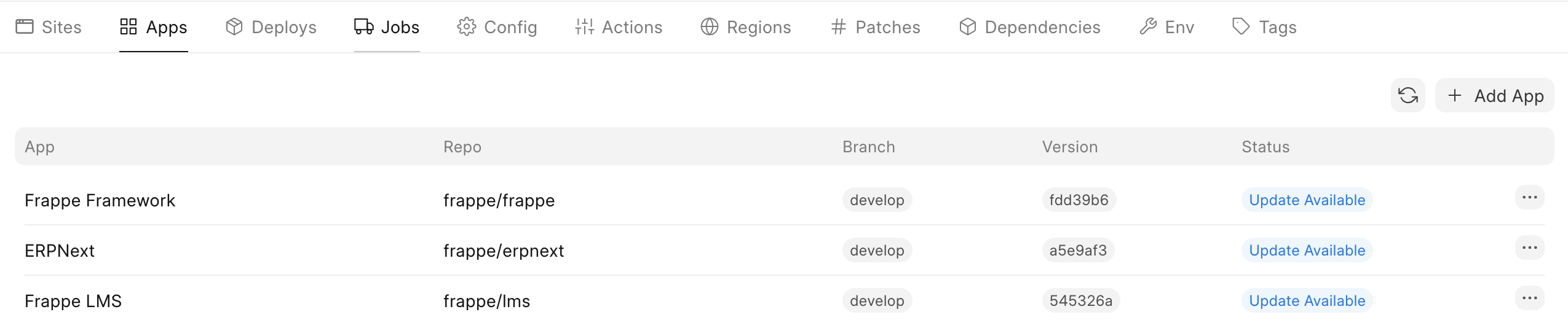1568x328 pixels.
Task: Open options menu for Frappe LMS row
Action: tap(1529, 299)
